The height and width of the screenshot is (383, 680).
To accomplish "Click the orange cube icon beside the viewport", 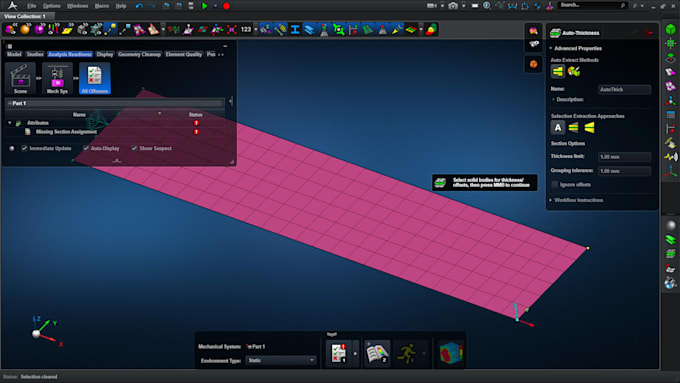I will 533,64.
